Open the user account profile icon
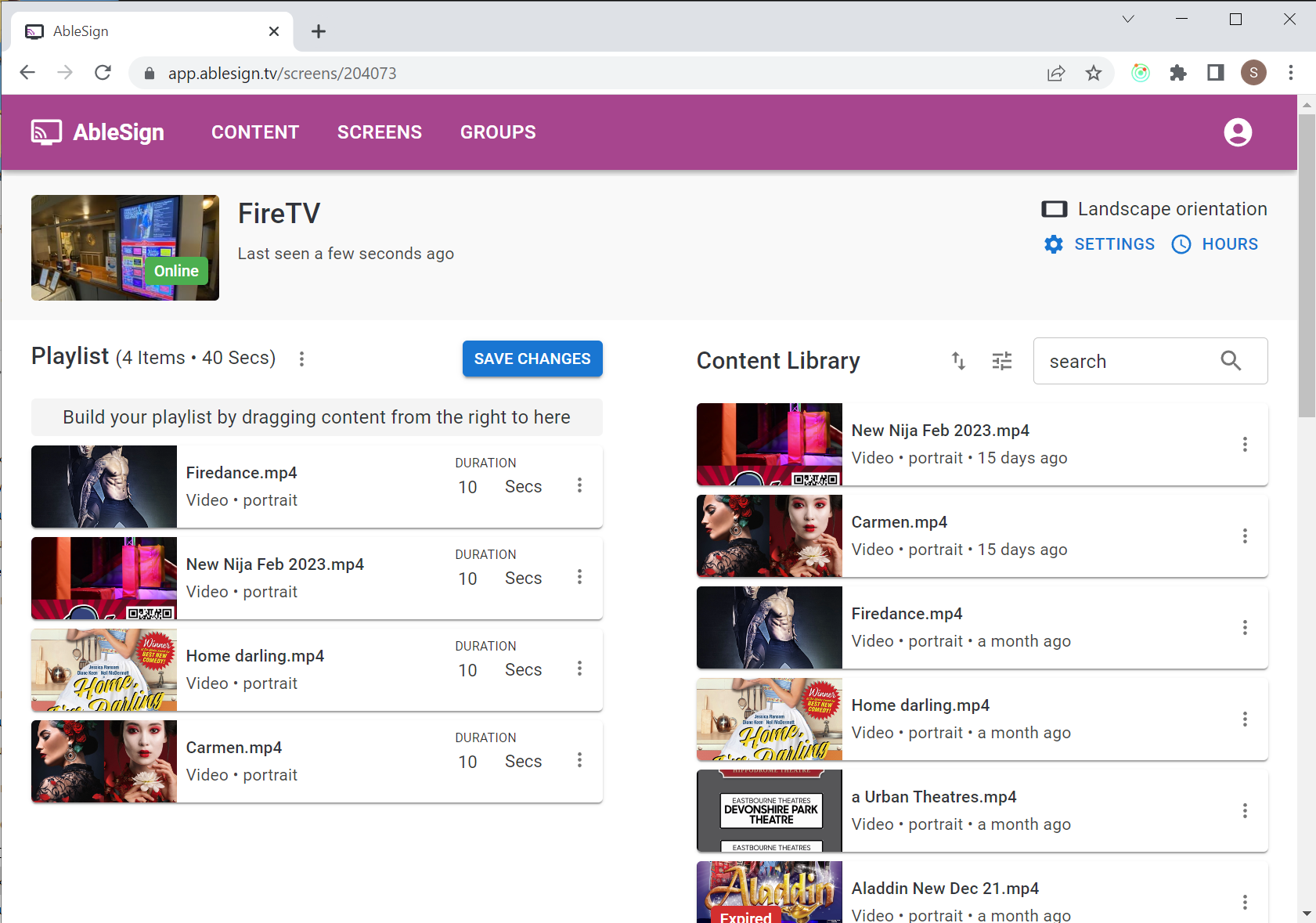Screen dimensions: 1316x923 pos(1238,132)
